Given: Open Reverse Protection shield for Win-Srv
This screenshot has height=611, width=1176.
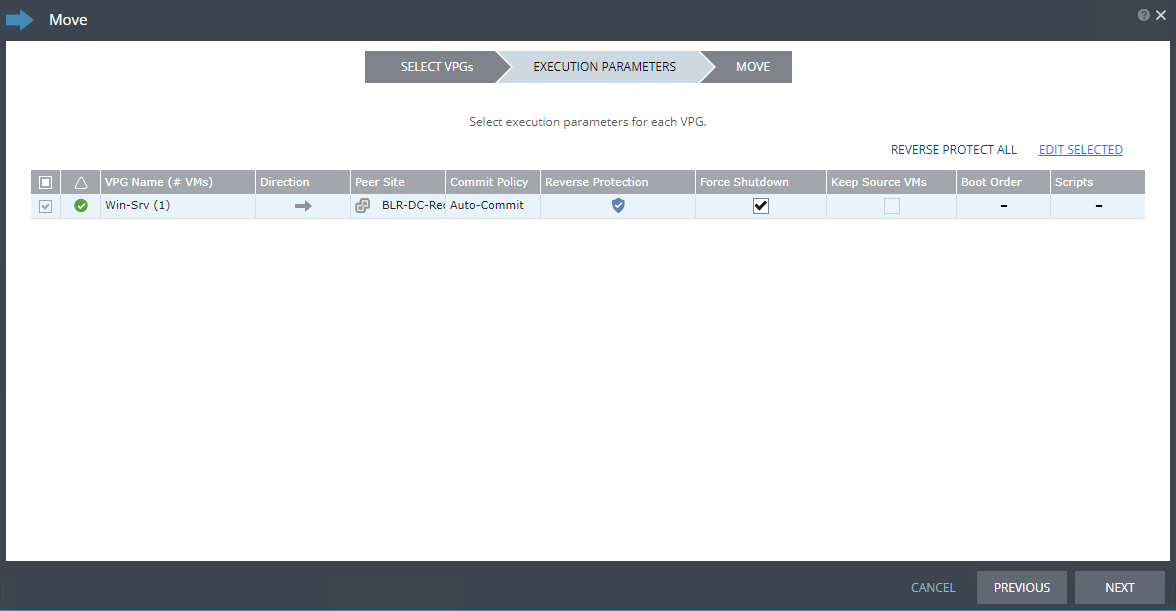Looking at the screenshot, I should pyautogui.click(x=618, y=205).
